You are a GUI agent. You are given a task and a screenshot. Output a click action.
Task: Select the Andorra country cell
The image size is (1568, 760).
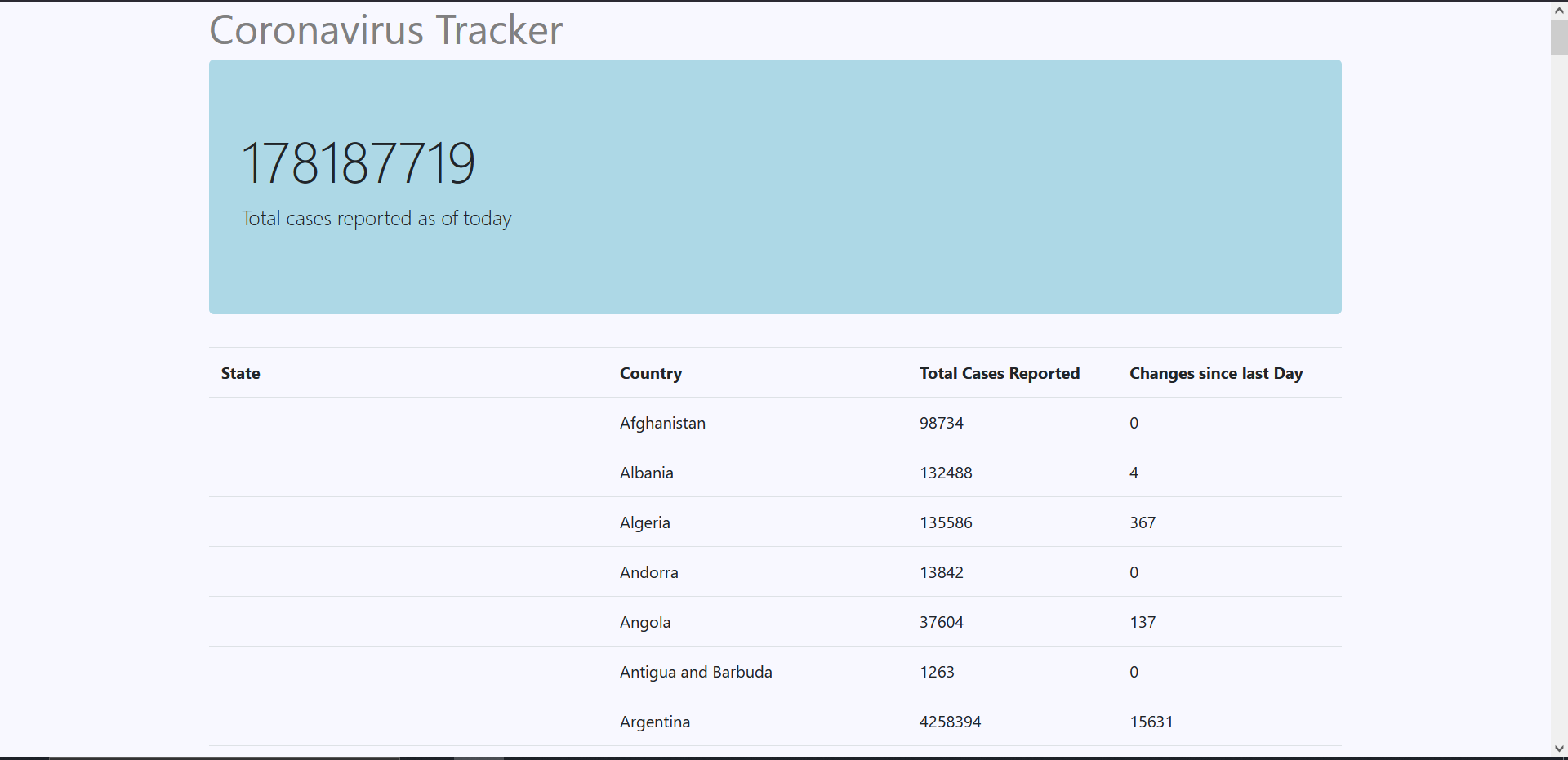(x=649, y=572)
